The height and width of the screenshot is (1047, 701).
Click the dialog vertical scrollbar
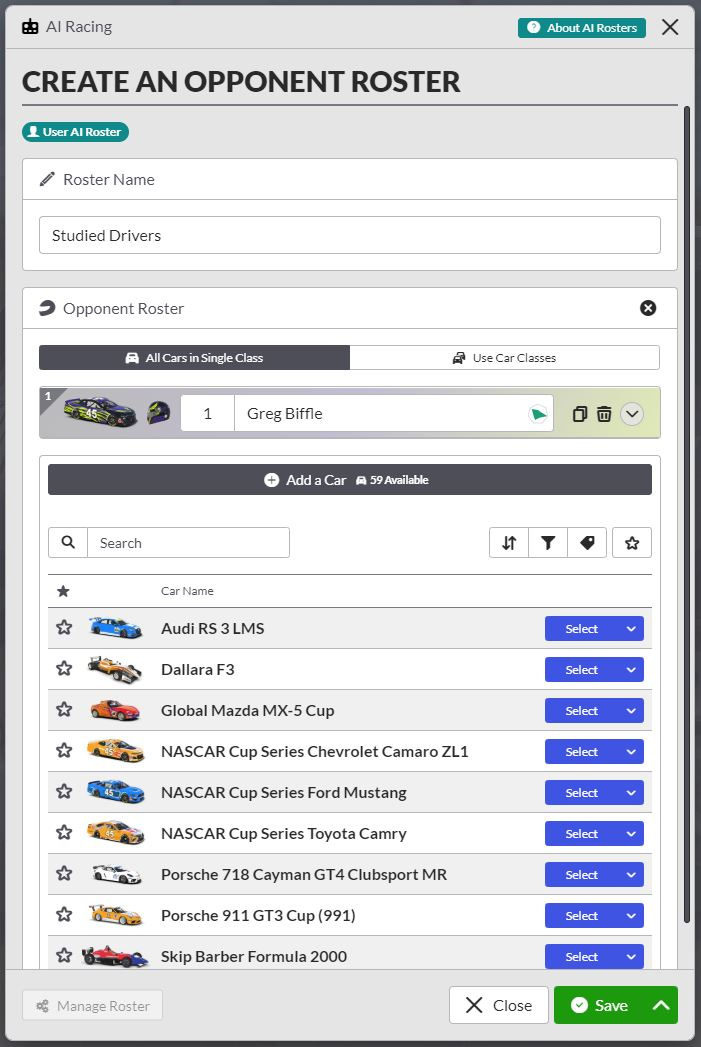tap(686, 514)
